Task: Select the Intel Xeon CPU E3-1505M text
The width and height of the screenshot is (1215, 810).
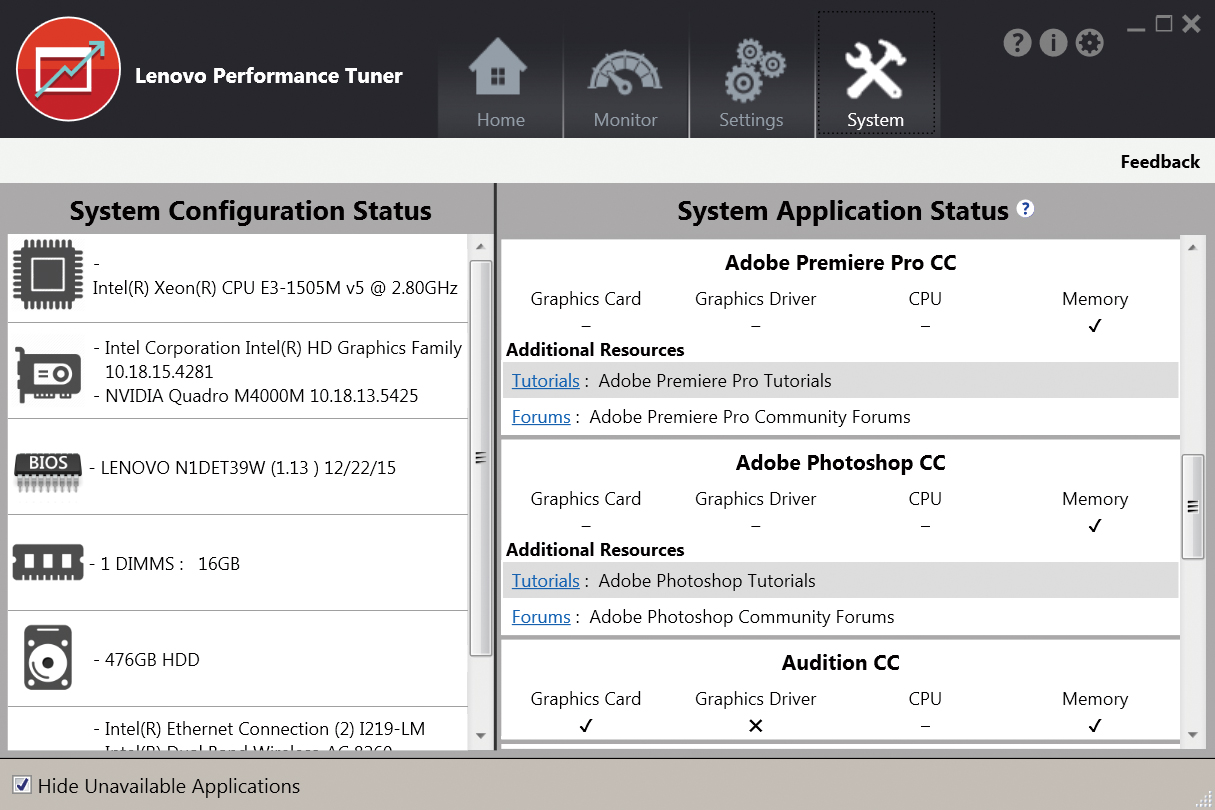Action: tap(275, 288)
